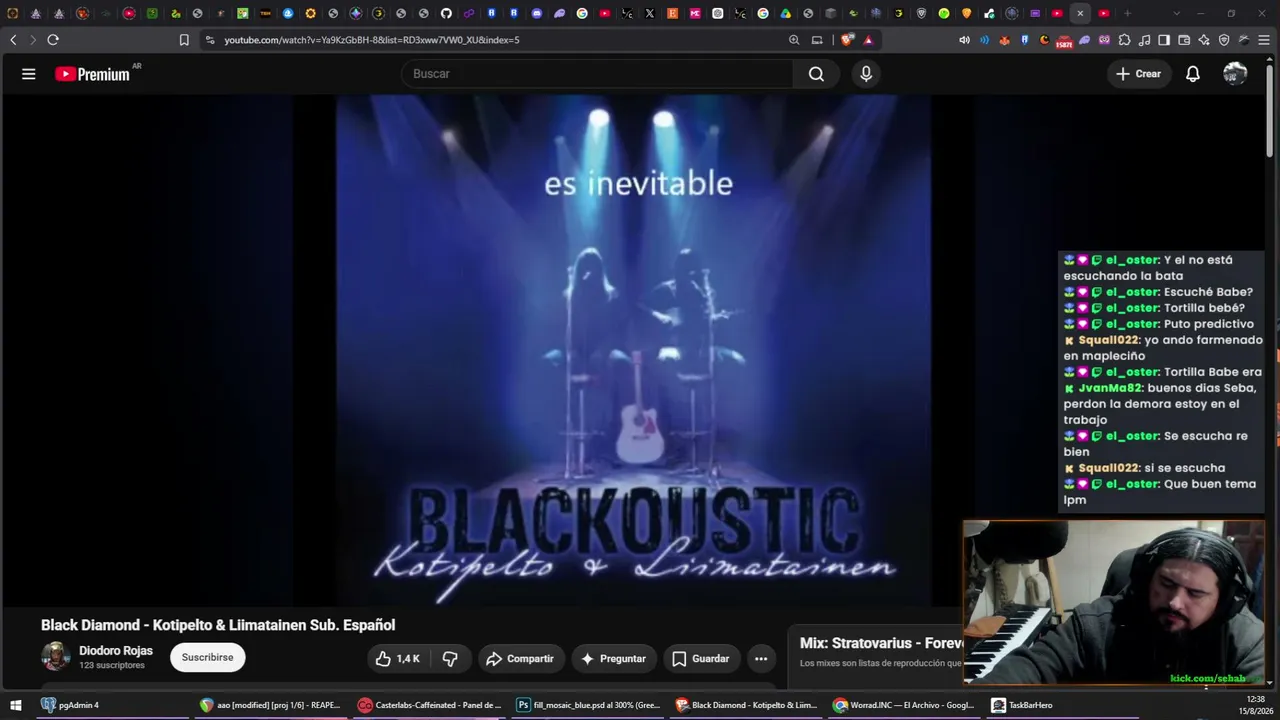This screenshot has height=720, width=1280.
Task: Click the YouTube Buscar search field
Action: 597,74
